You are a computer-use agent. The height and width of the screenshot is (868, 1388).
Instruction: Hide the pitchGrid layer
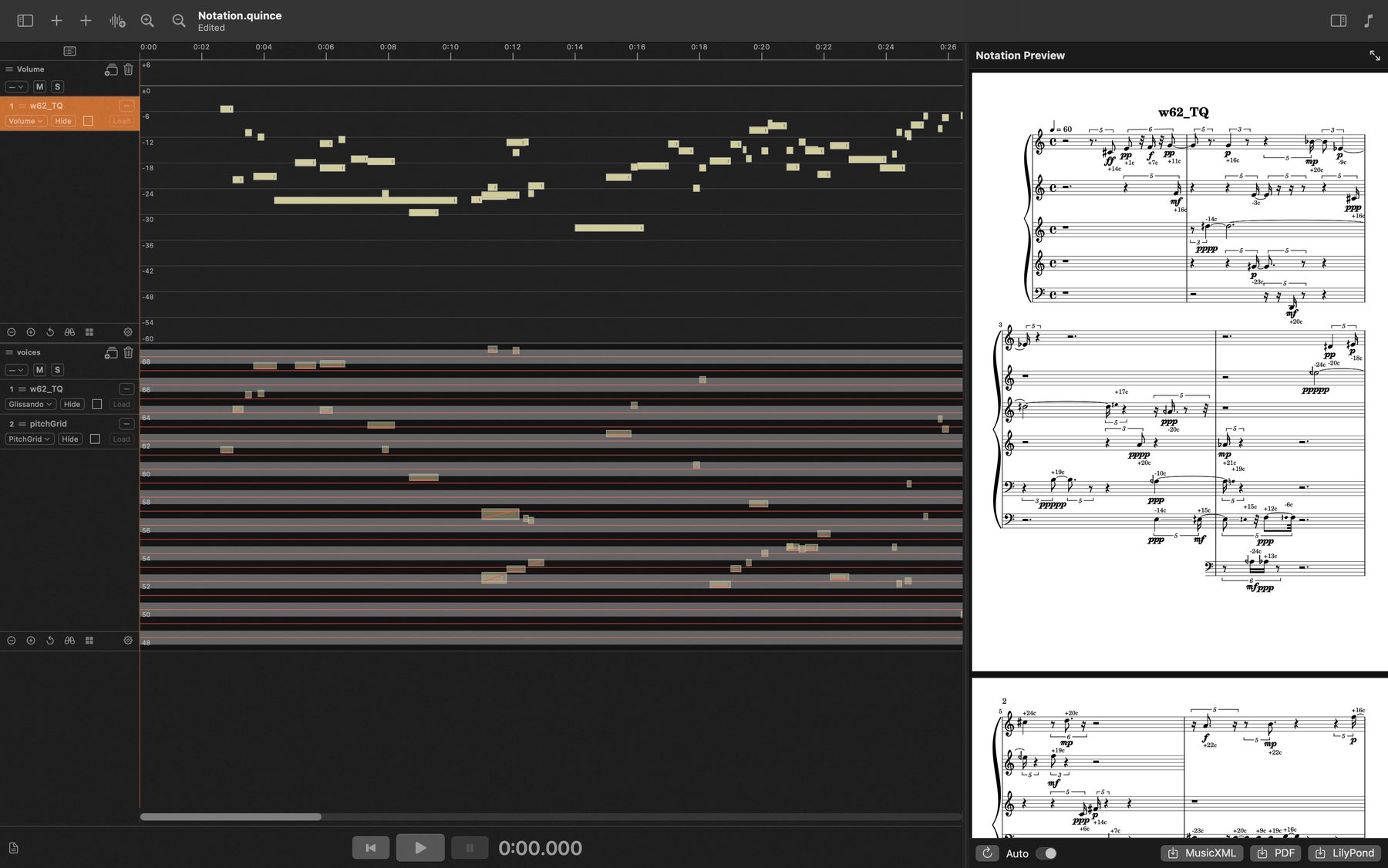coord(70,439)
